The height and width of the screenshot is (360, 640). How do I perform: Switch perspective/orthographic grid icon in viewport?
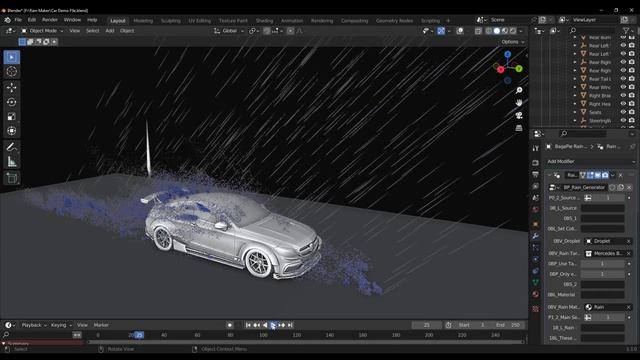[519, 128]
